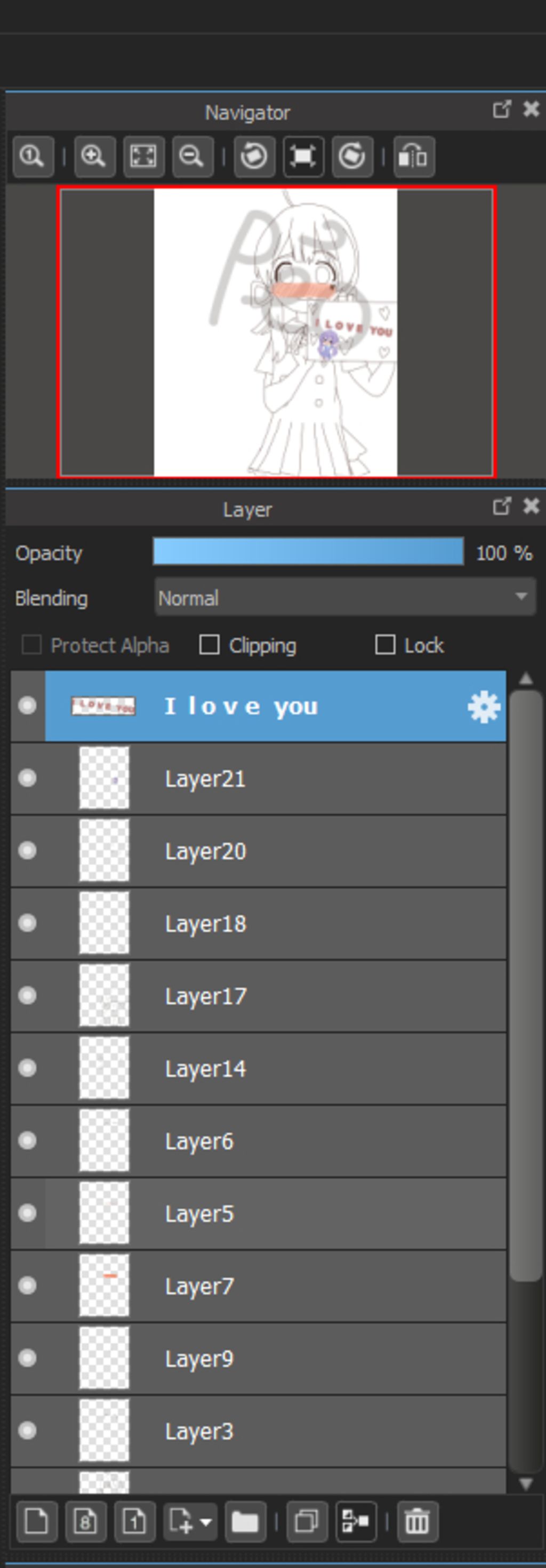Viewport: 546px width, 1568px height.
Task: Rotate canvas view right
Action: 352,157
